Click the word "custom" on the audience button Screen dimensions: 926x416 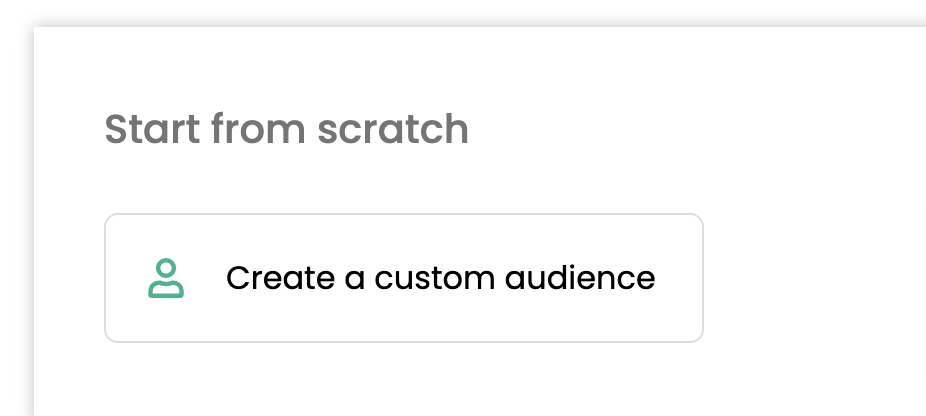click(x=435, y=278)
